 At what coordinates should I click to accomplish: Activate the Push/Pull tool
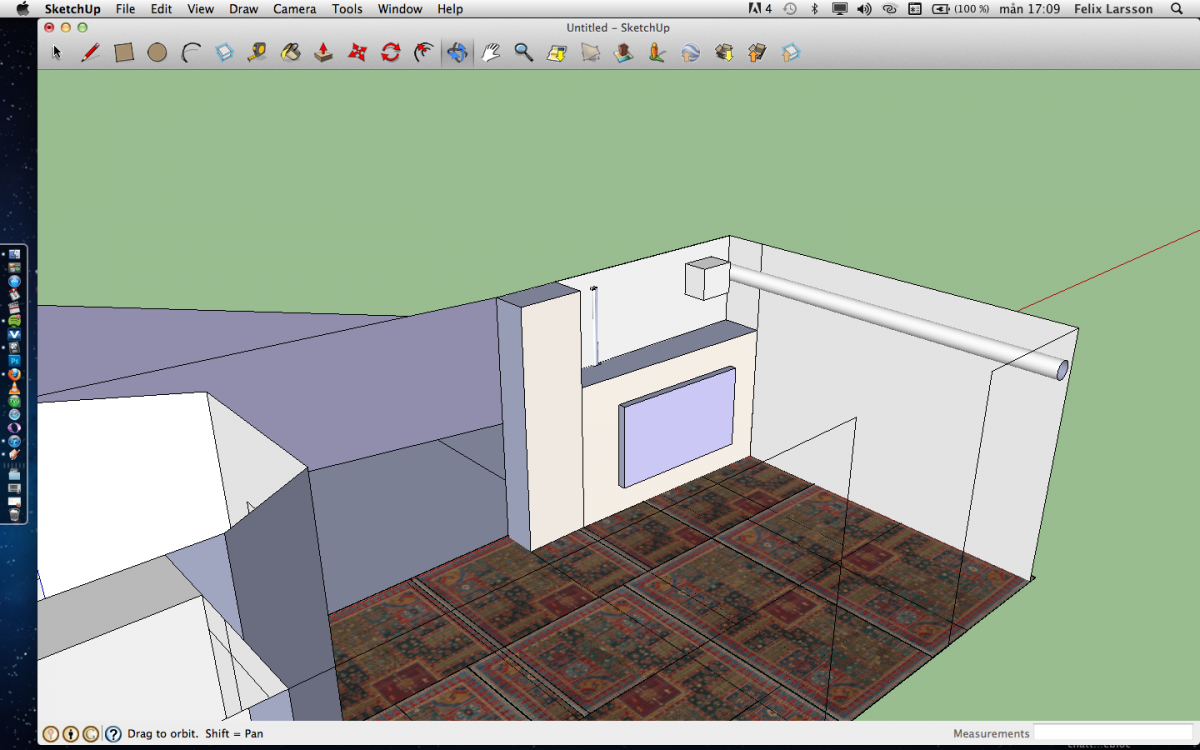(323, 53)
